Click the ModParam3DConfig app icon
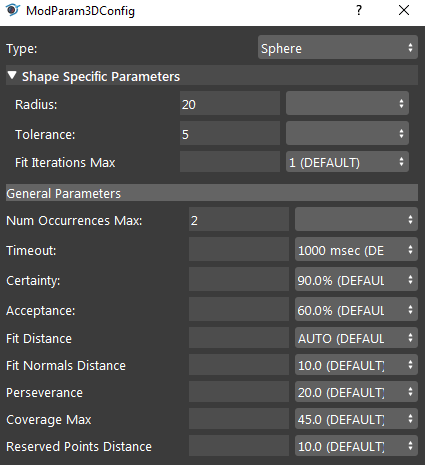This screenshot has height=465, width=425. 13,10
